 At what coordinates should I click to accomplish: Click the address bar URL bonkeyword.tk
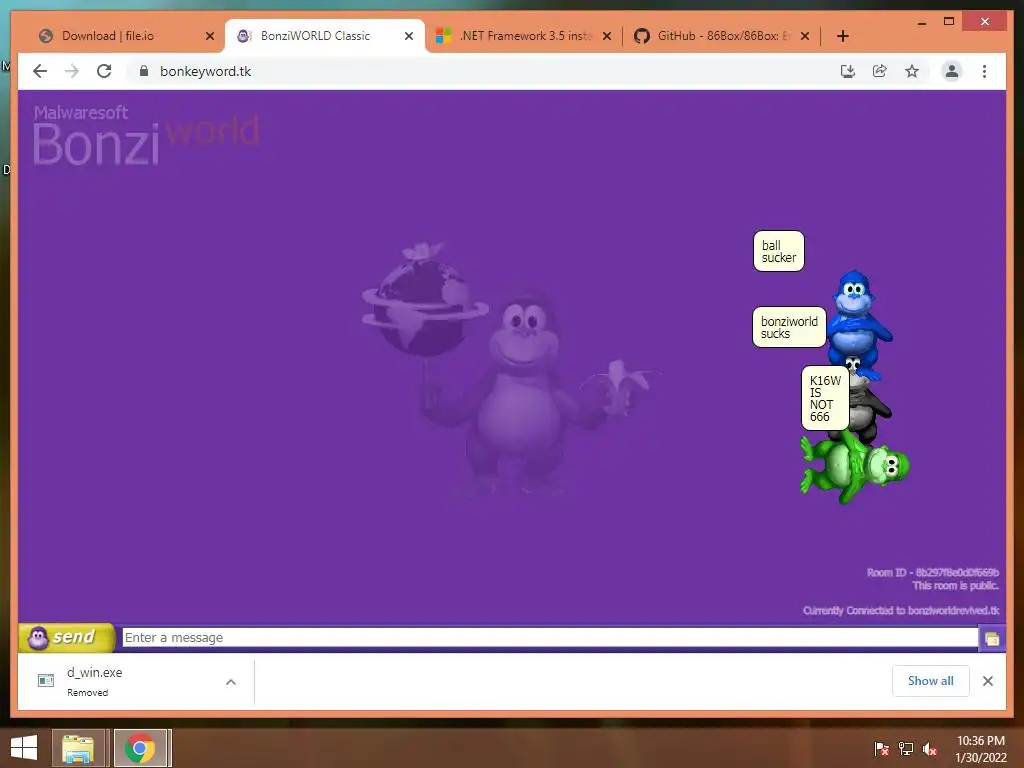tap(205, 71)
